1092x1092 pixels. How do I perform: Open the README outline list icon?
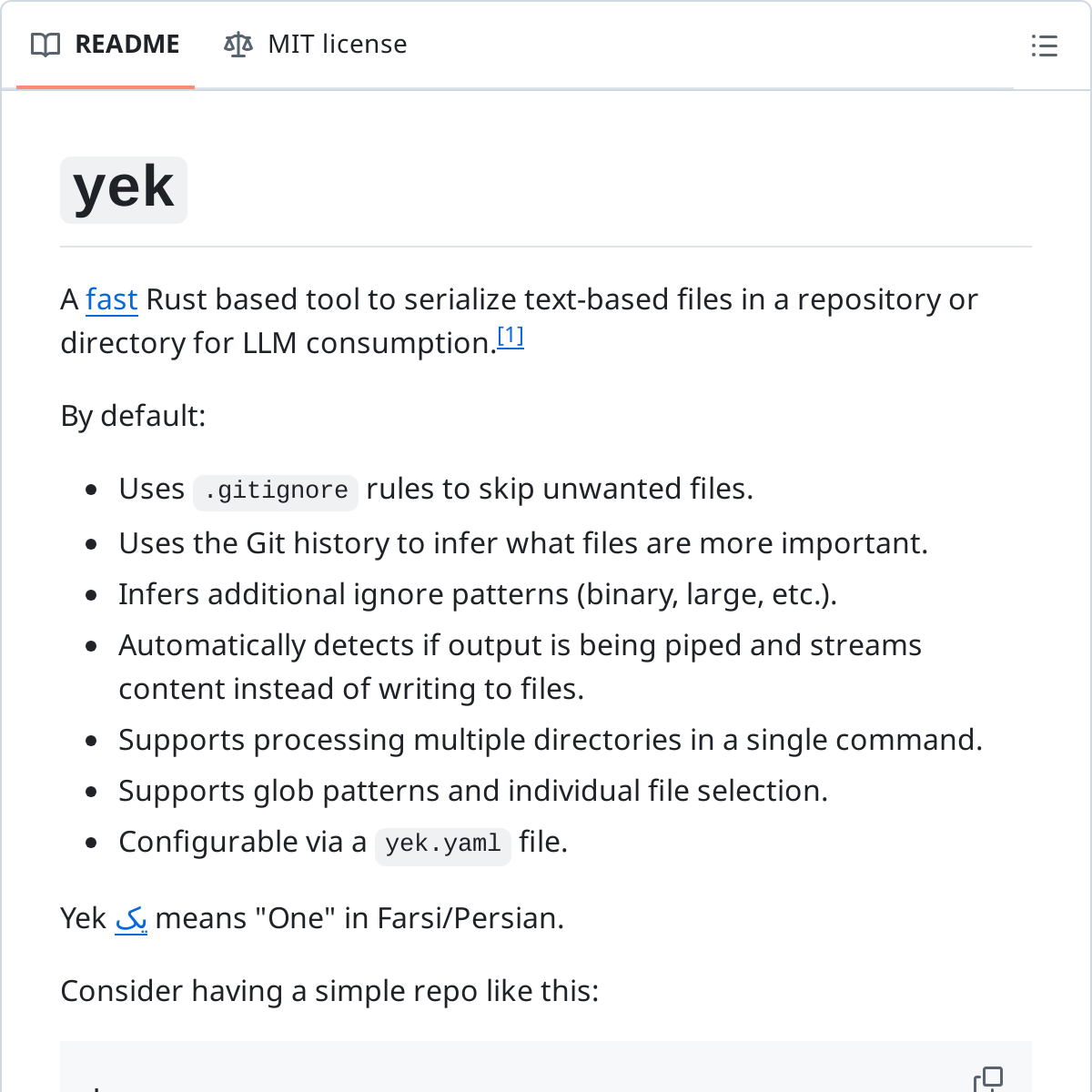tap(1044, 45)
